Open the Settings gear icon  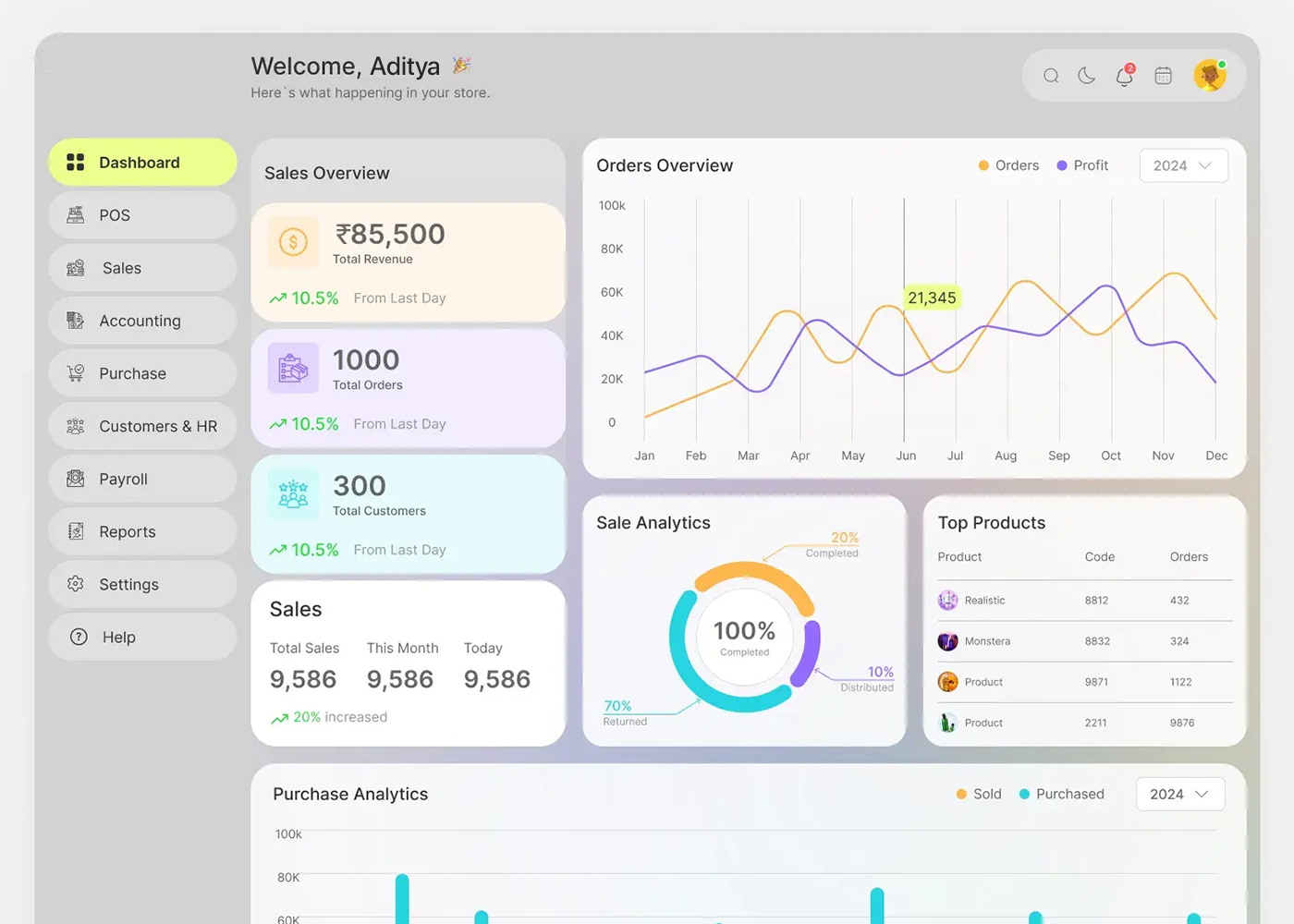75,584
